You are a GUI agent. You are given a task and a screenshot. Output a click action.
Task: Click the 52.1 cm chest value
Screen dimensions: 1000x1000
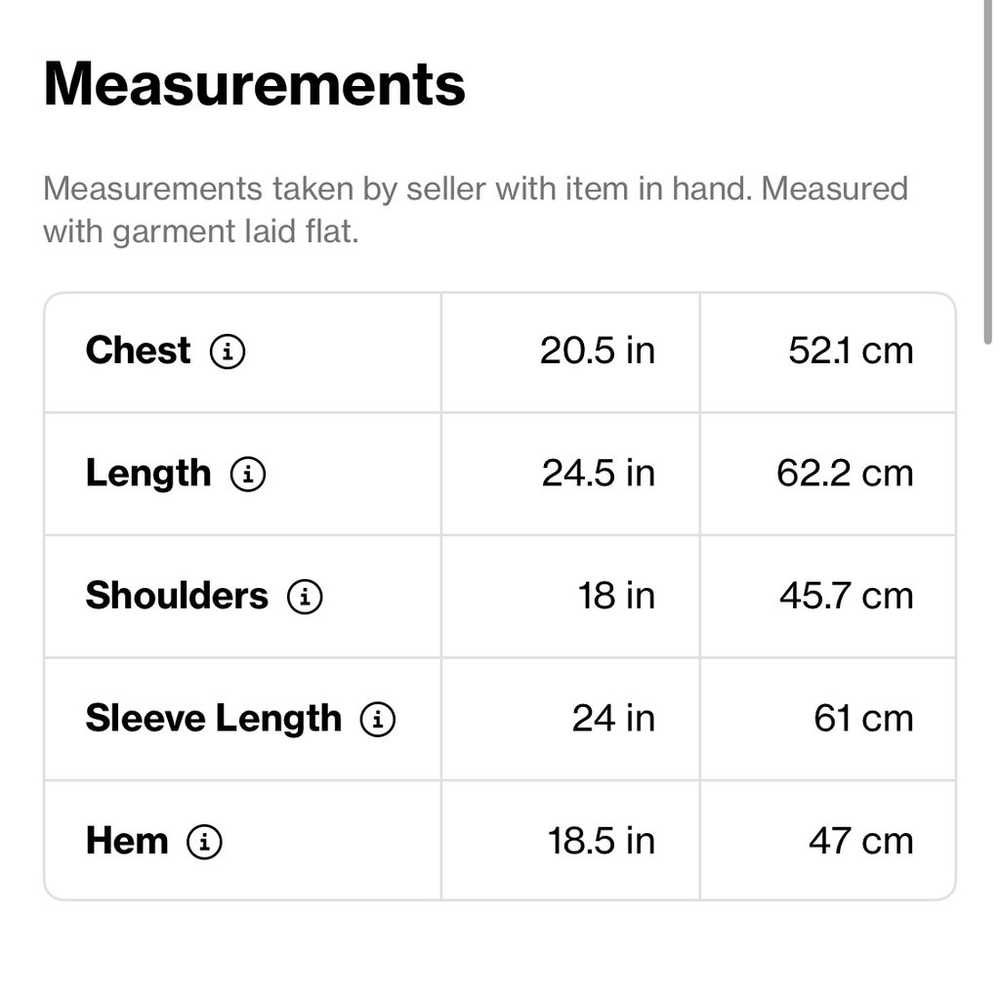[x=851, y=351]
